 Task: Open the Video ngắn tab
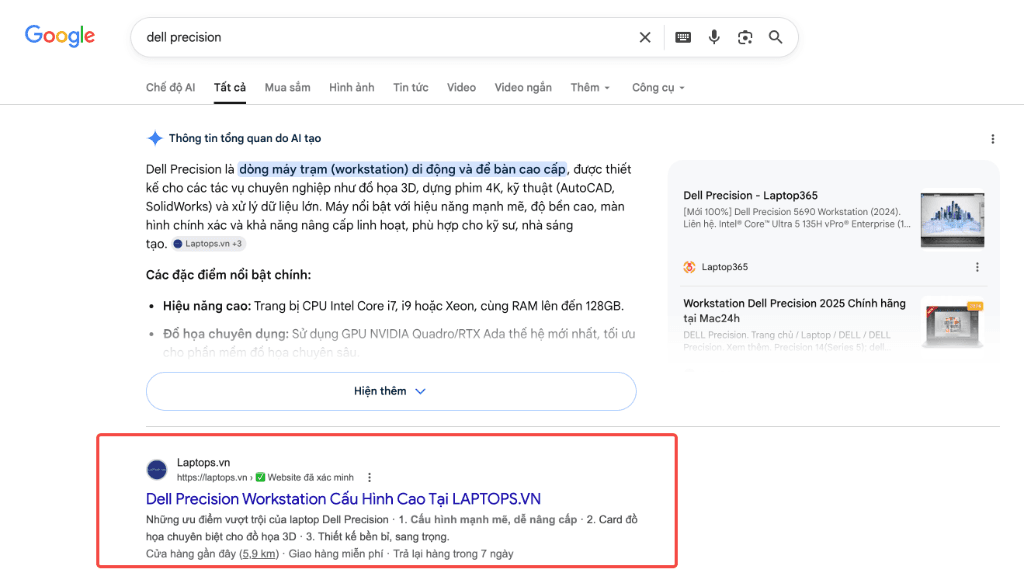coord(522,87)
